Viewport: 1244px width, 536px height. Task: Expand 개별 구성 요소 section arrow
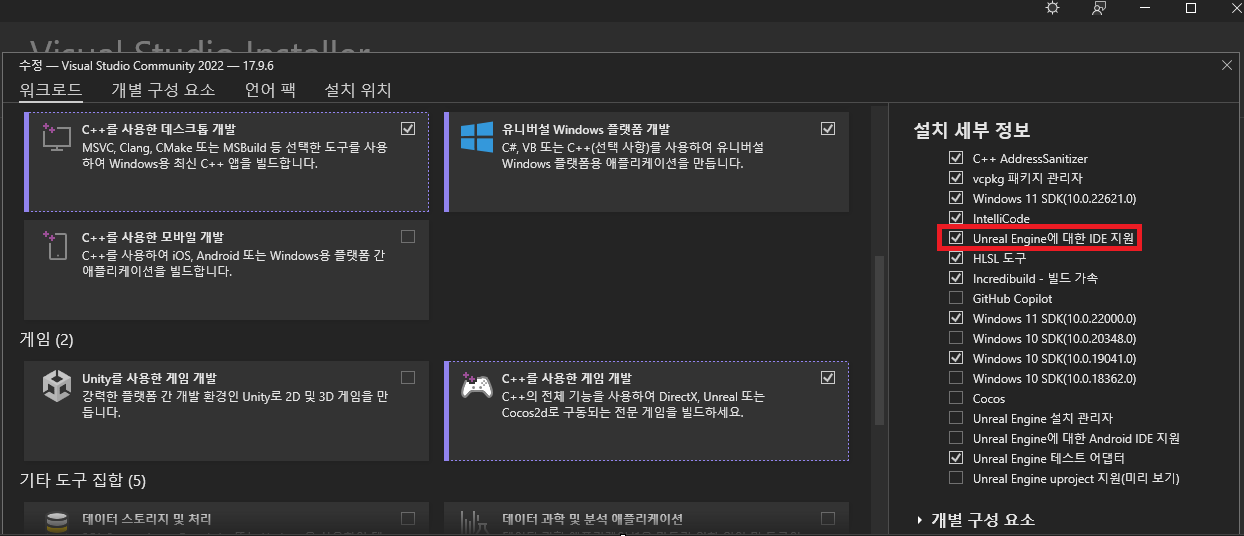coord(920,520)
